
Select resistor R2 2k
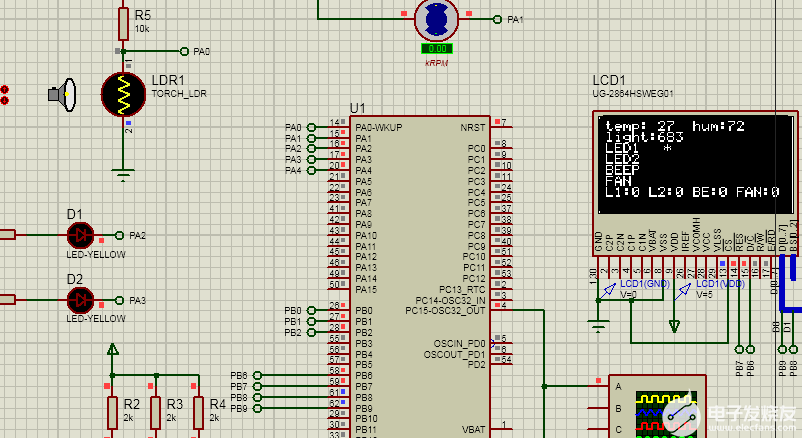click(113, 412)
